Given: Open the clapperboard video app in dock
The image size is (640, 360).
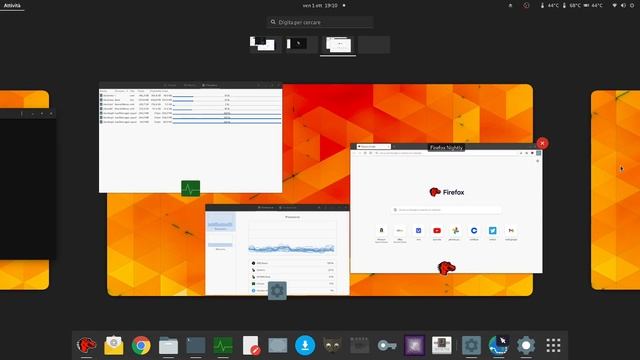Looking at the screenshot, I should click(359, 345).
